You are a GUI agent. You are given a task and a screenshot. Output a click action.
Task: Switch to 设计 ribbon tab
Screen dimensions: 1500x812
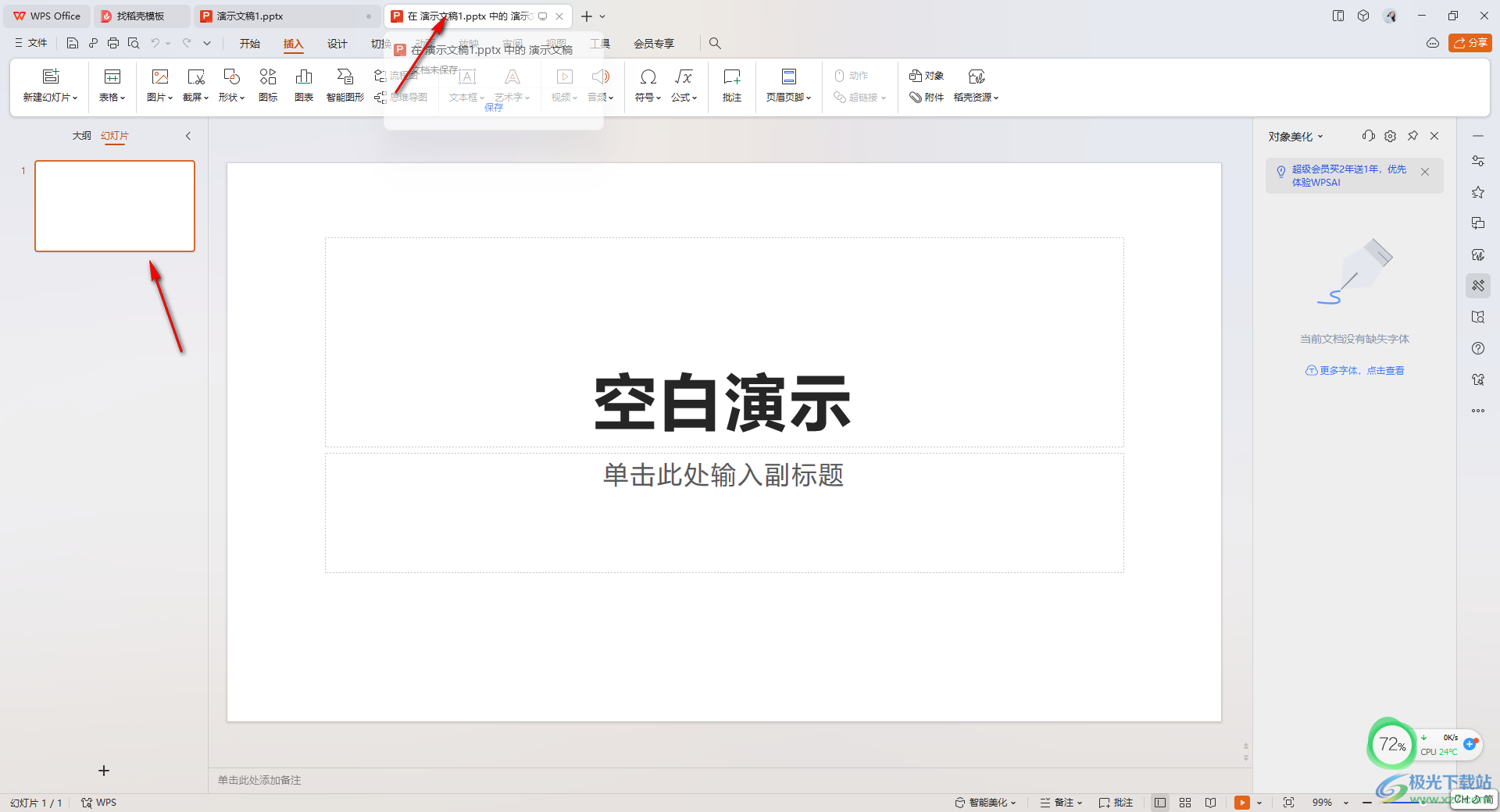[x=337, y=44]
